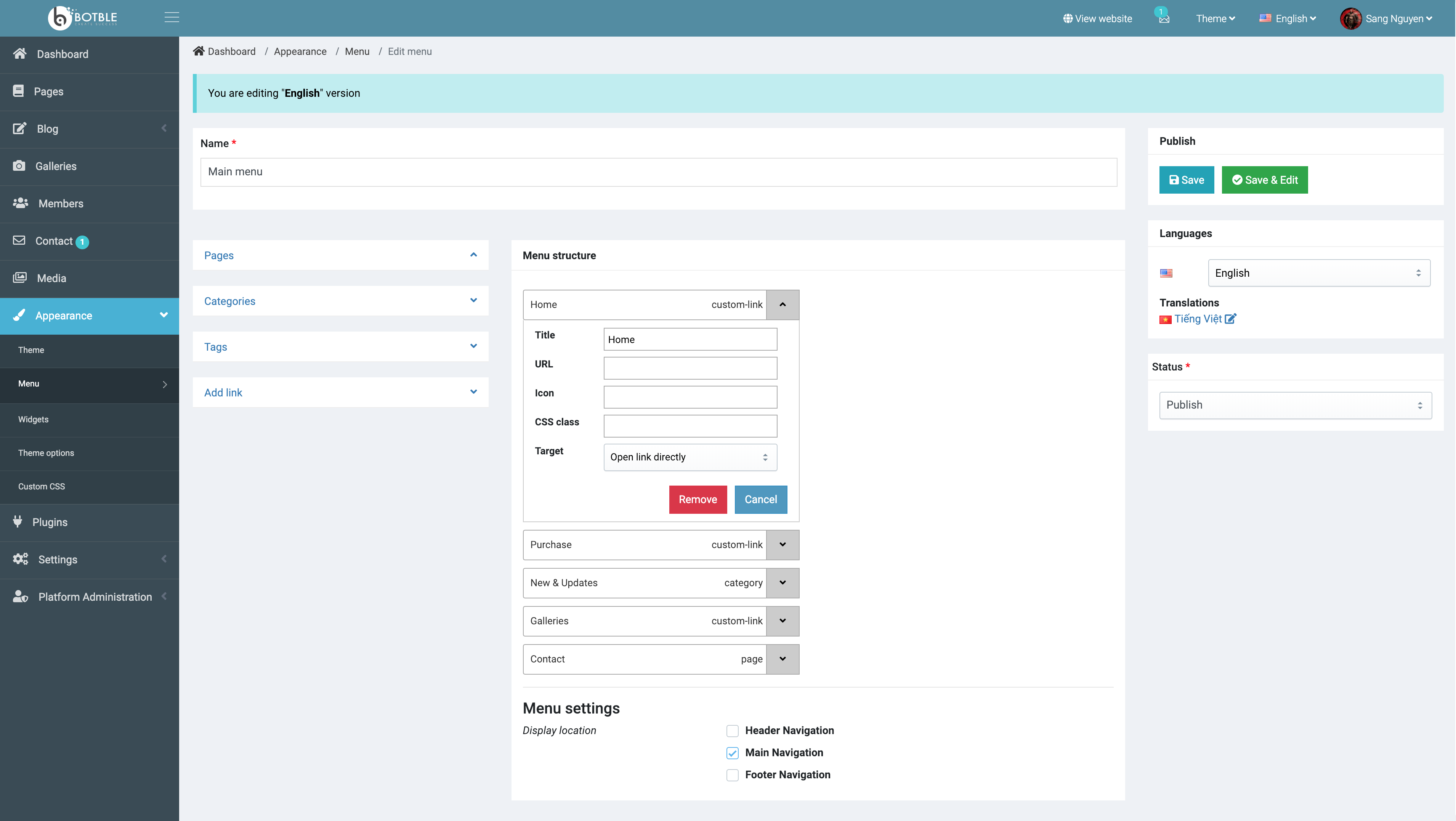Open the Theme options submenu item
Screen dimensions: 1456x821
46,452
